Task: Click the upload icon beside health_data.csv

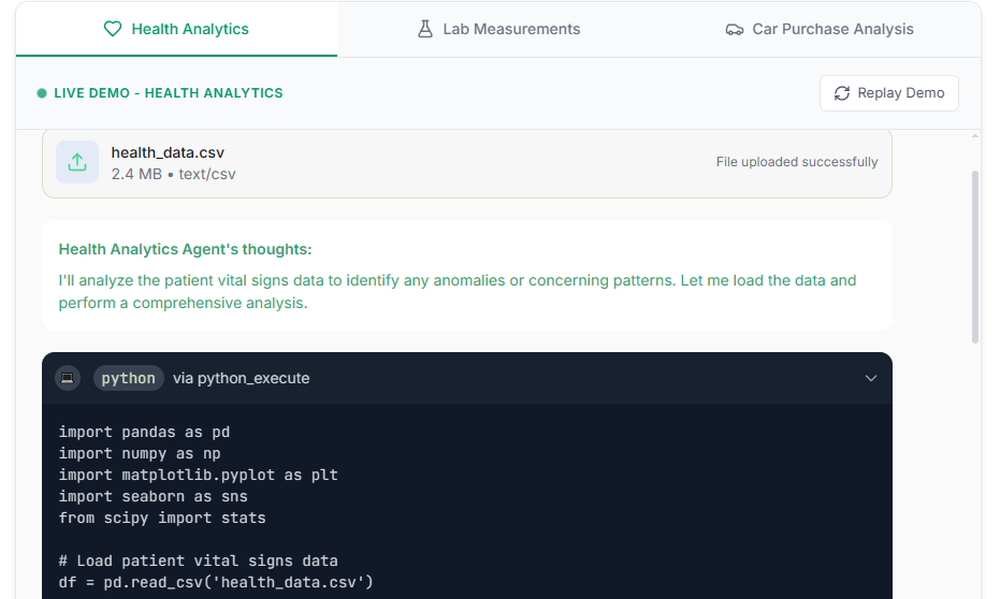Action: click(x=77, y=162)
